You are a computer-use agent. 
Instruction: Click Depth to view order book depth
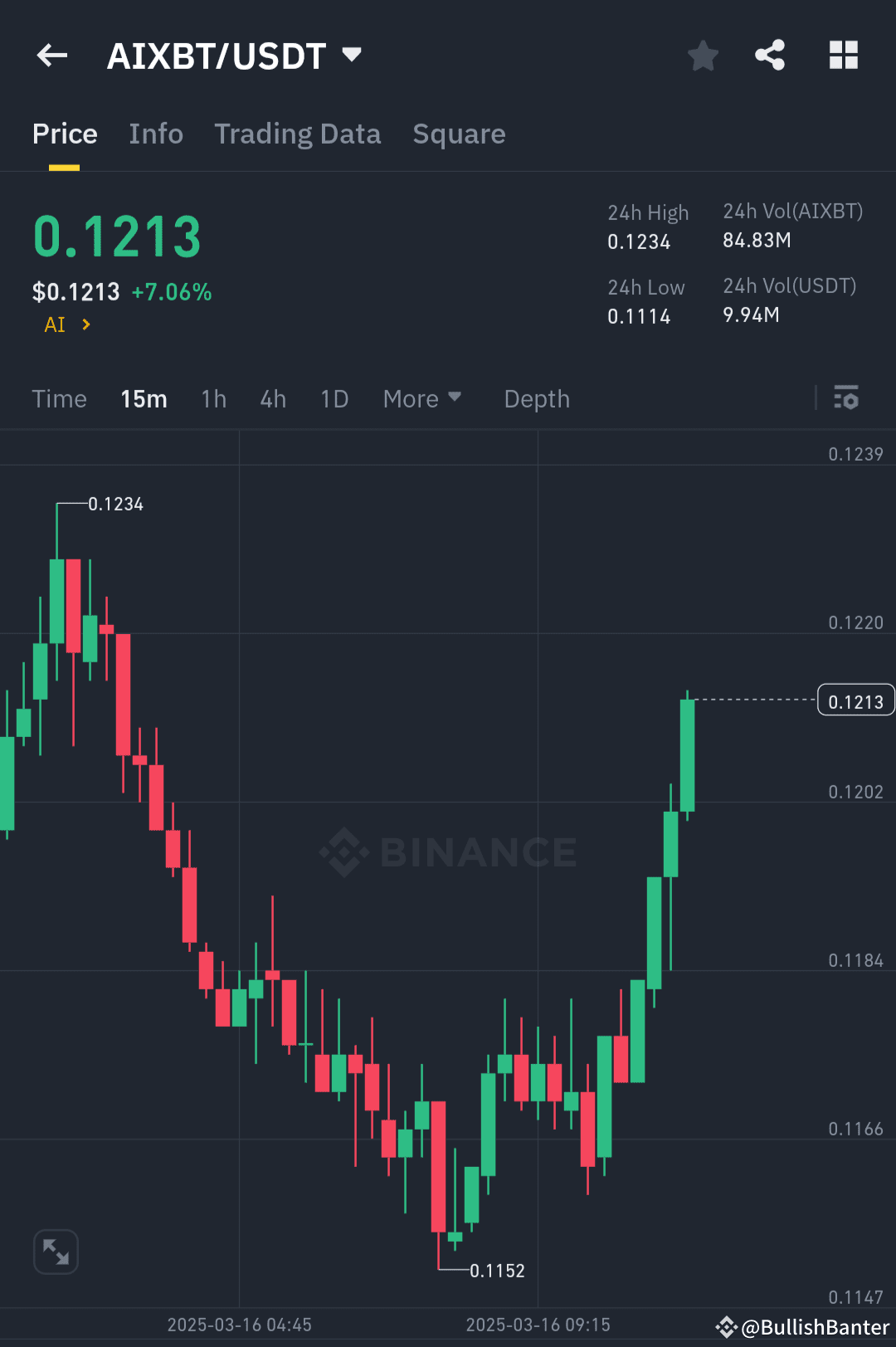(536, 398)
